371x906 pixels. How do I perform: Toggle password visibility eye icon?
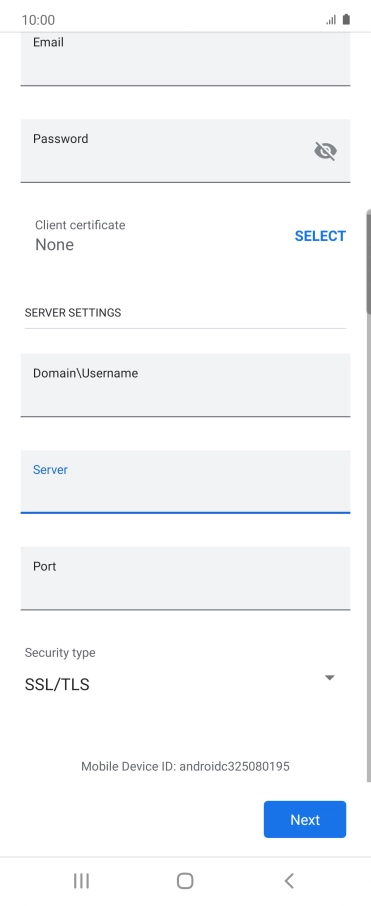tap(325, 151)
